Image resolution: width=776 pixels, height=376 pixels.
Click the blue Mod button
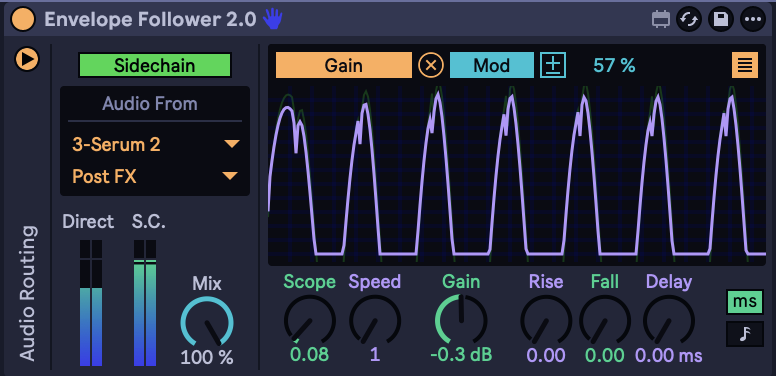tap(491, 65)
